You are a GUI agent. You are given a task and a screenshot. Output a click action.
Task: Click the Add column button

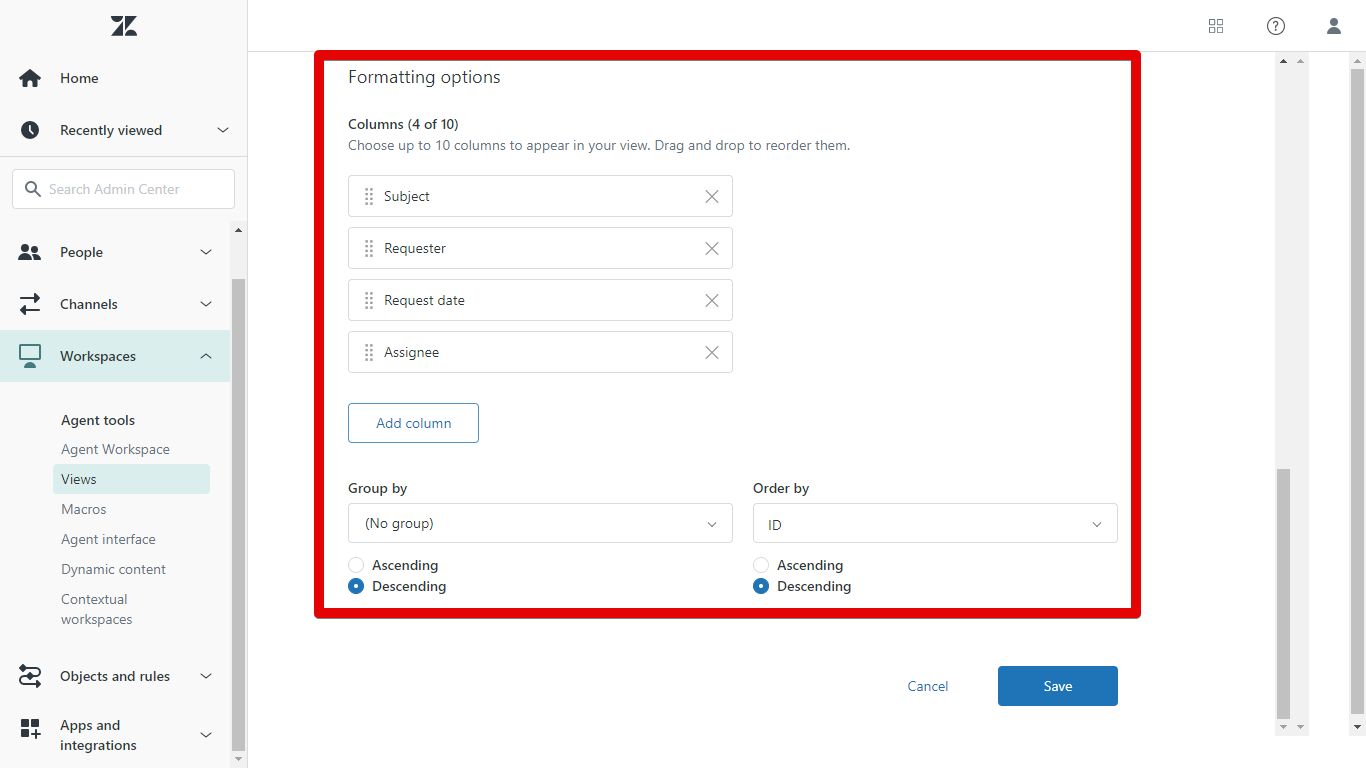pos(413,423)
